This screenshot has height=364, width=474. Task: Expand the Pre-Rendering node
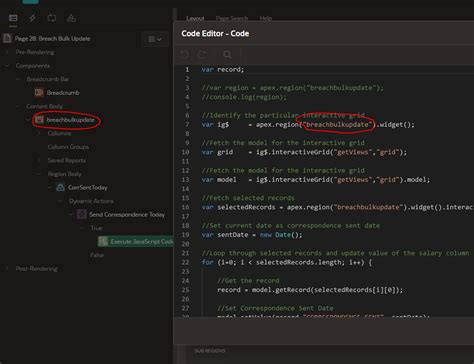tap(7, 52)
